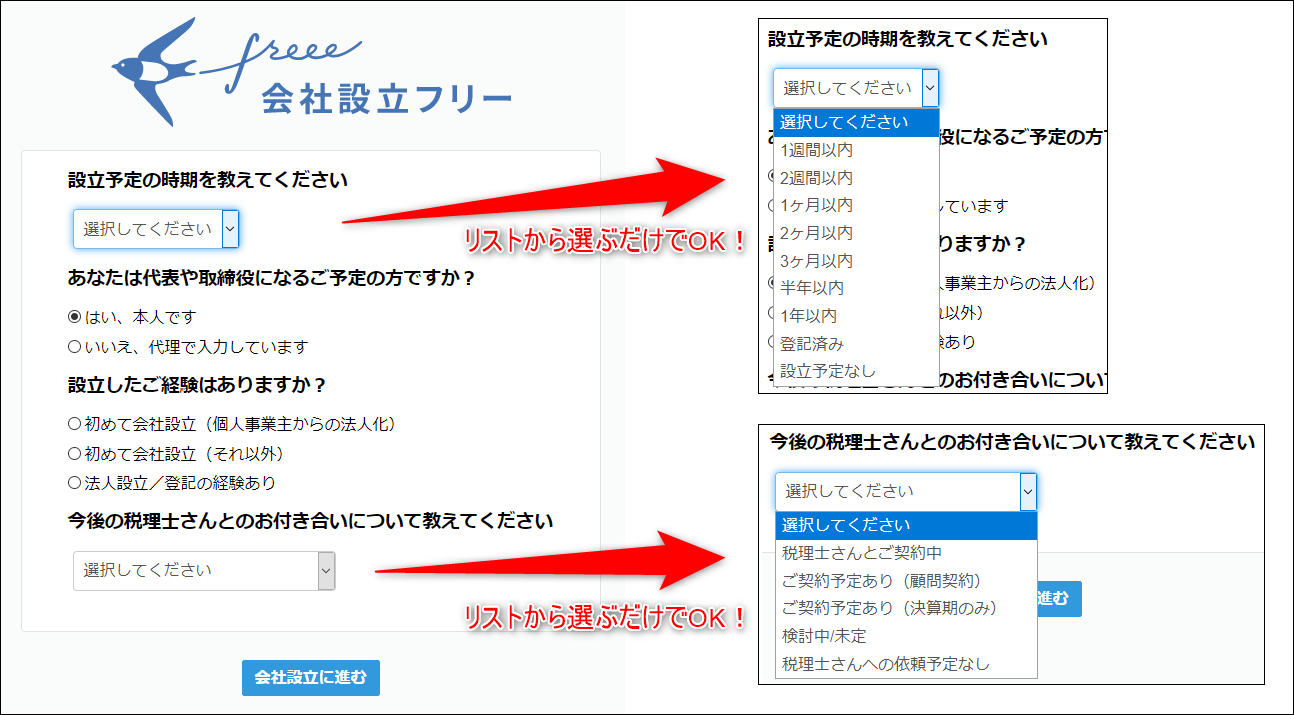This screenshot has height=715, width=1294.
Task: Select 登記済み from the timing list
Action: click(811, 343)
